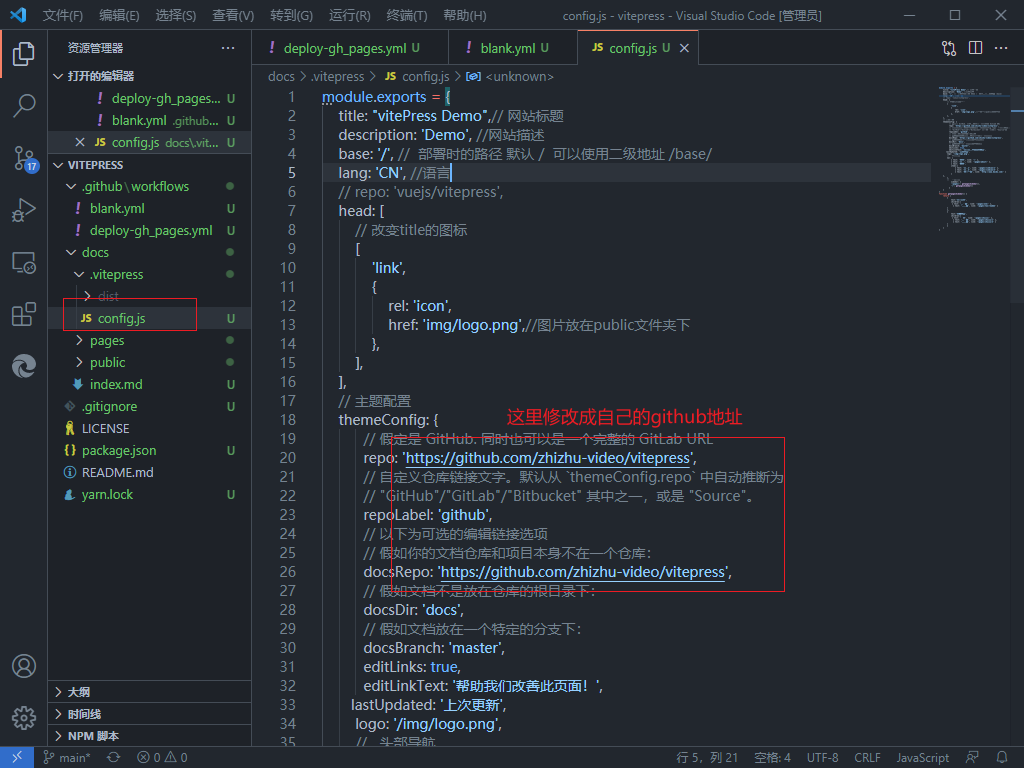Change file encoding UTF-8
1024x768 pixels.
[x=822, y=758]
